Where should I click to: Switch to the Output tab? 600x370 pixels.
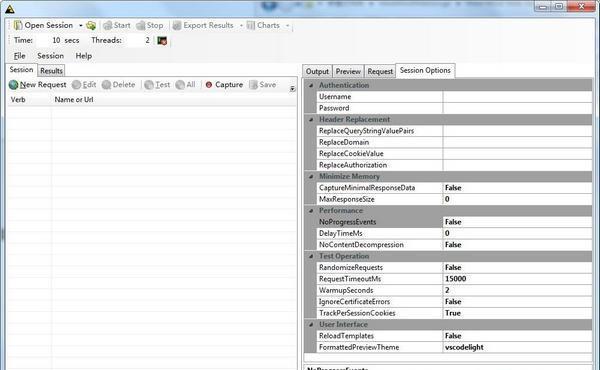pyautogui.click(x=317, y=72)
